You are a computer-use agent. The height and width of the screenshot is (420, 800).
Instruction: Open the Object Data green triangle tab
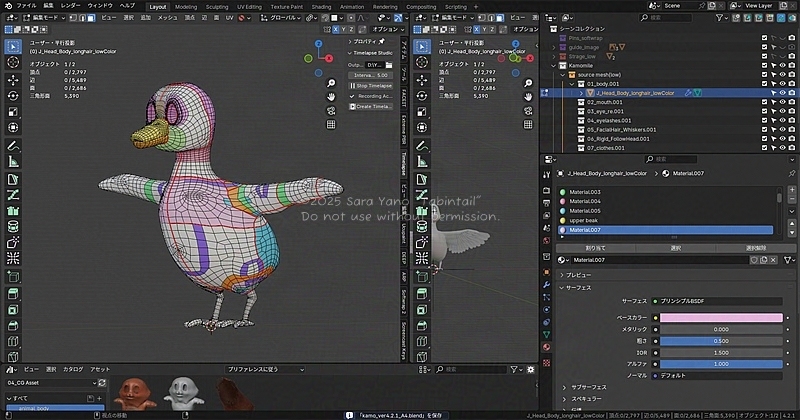pos(546,334)
